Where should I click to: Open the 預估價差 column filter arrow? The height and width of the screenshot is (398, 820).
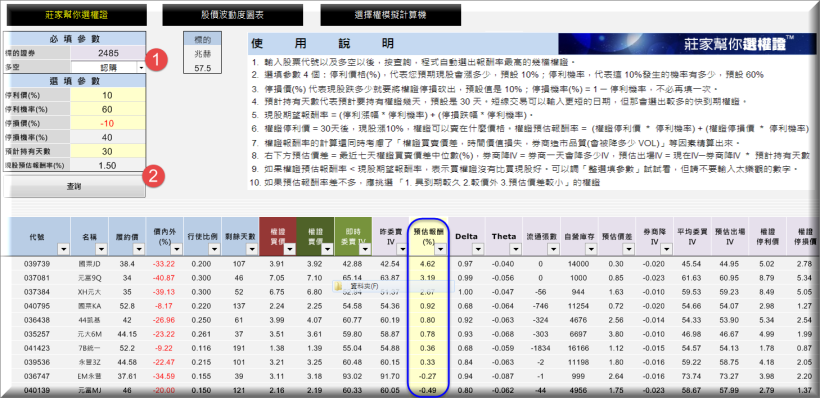(x=629, y=250)
